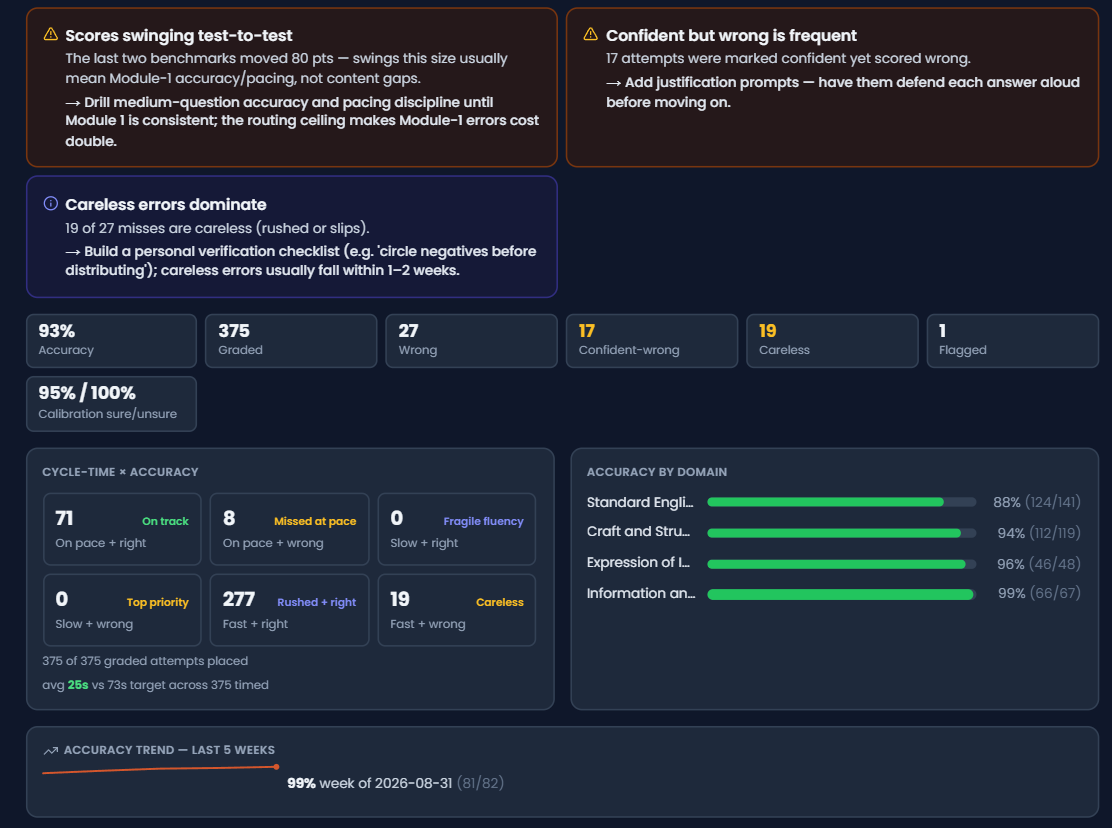Screen dimensions: 1112x828
Task: Click the 94% (112/119) domain value
Action: point(1039,533)
